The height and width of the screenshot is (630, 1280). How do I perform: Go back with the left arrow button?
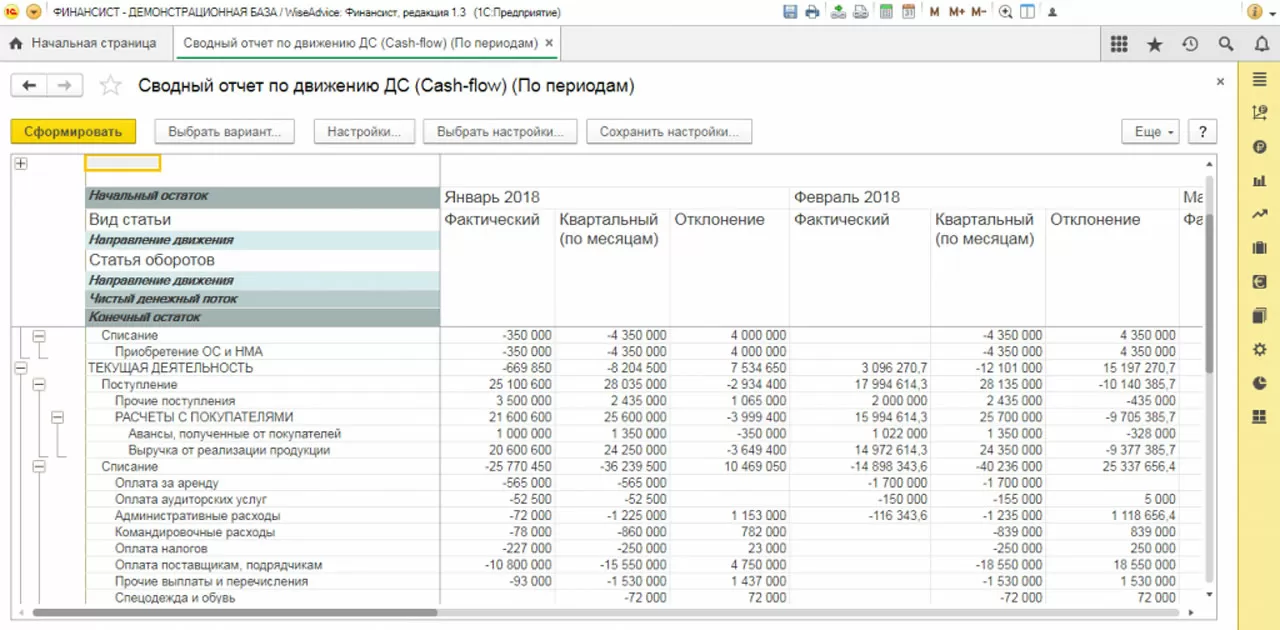pyautogui.click(x=29, y=86)
